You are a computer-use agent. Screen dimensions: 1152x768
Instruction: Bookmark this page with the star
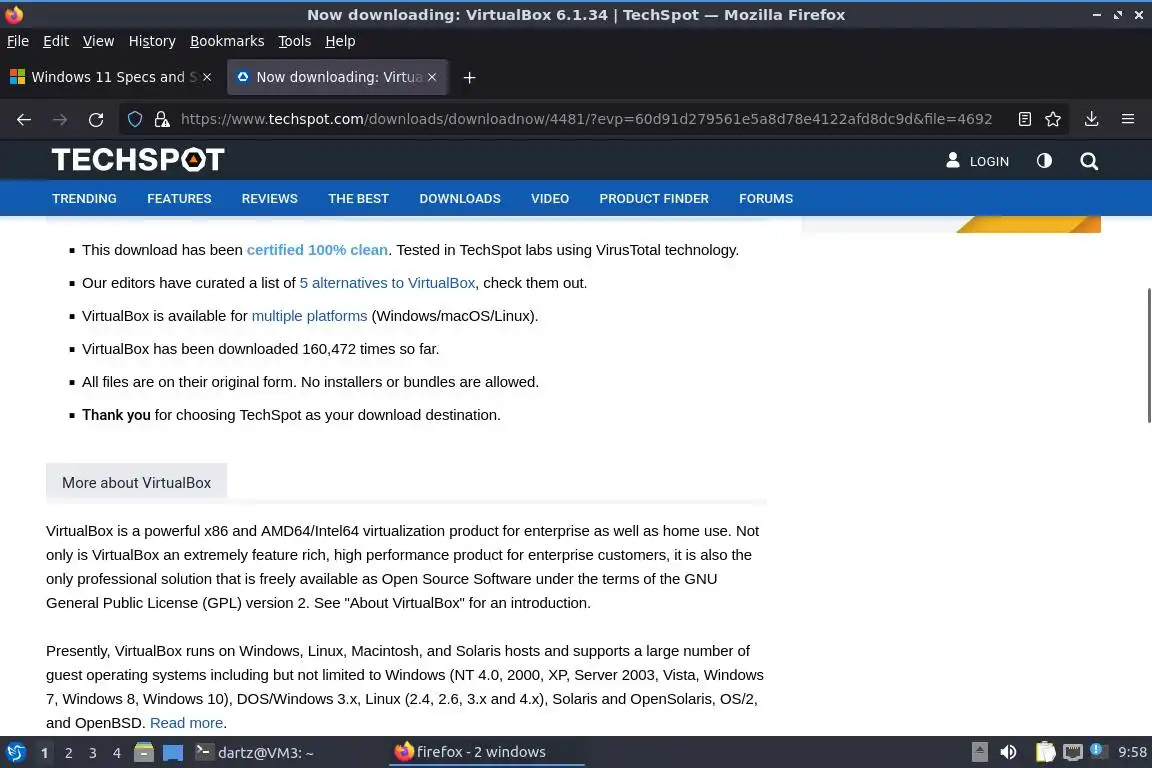1053,119
